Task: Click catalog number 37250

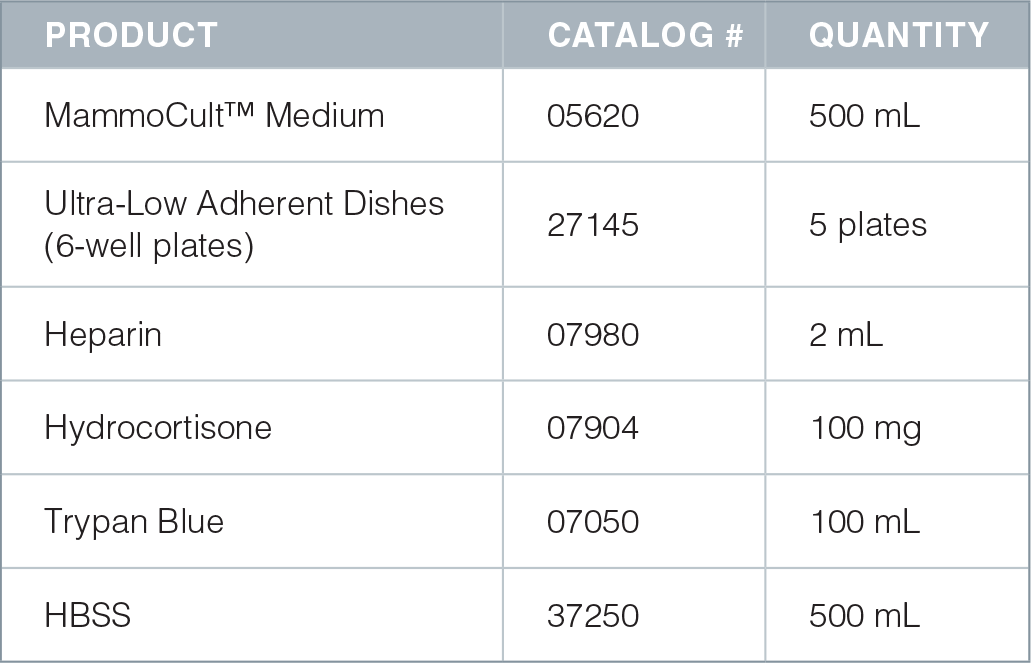Action: click(x=593, y=615)
